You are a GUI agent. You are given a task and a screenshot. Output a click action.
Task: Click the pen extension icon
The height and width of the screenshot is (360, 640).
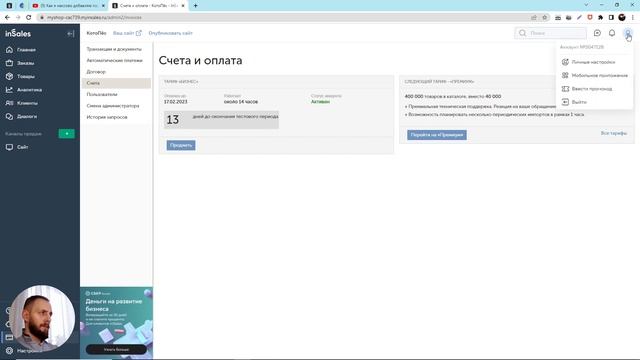click(579, 18)
